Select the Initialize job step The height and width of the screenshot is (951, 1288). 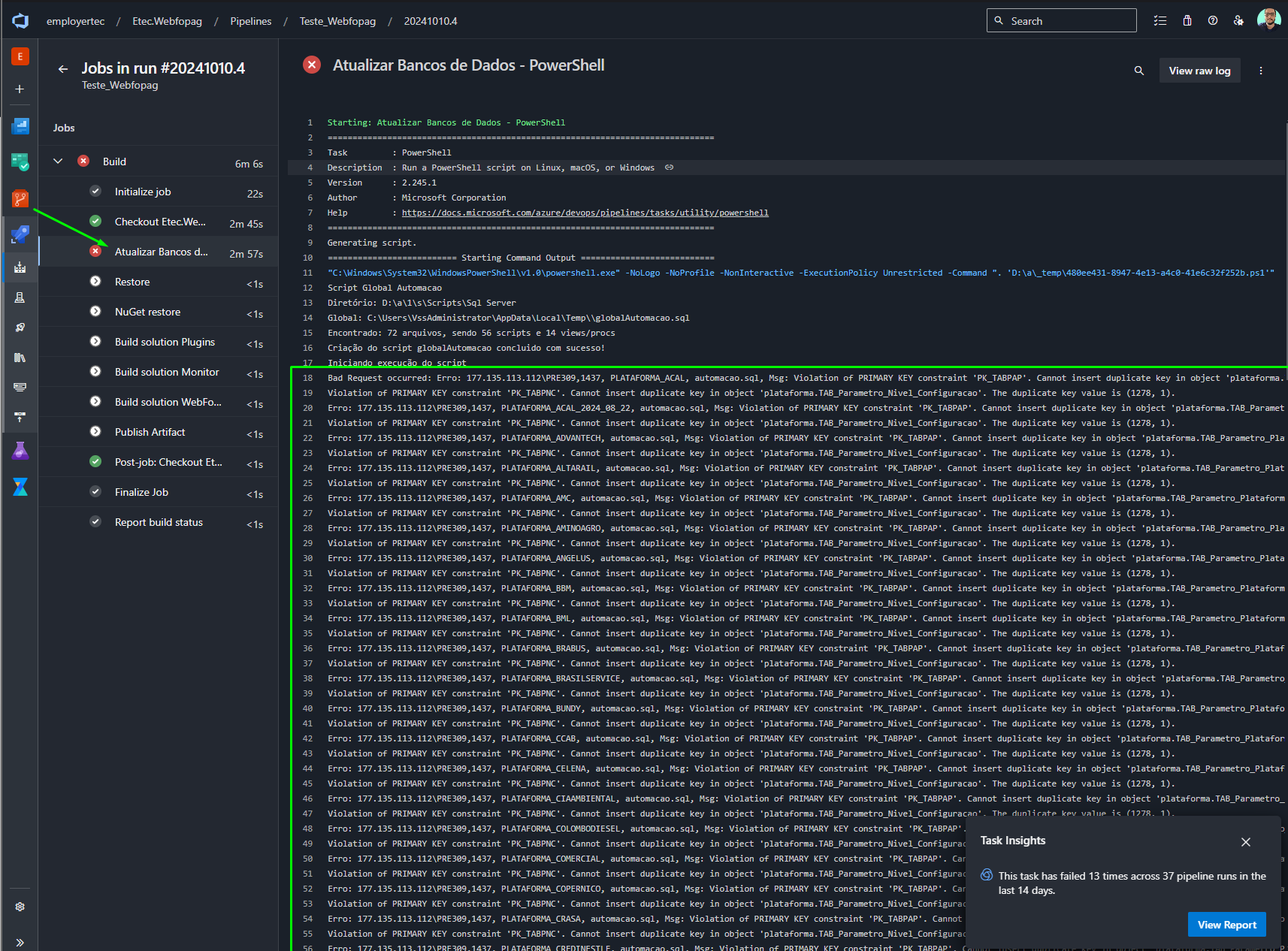point(159,192)
